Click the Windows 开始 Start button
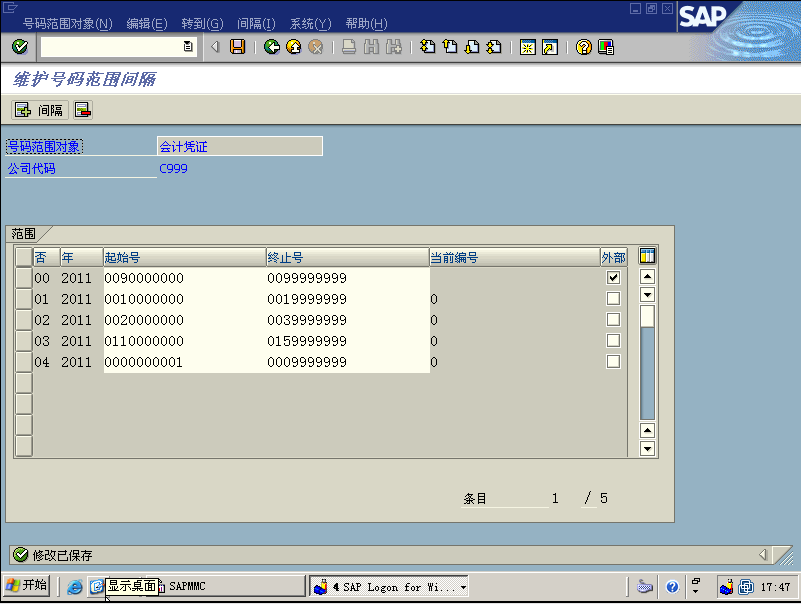The width and height of the screenshot is (801, 605). click(x=26, y=586)
